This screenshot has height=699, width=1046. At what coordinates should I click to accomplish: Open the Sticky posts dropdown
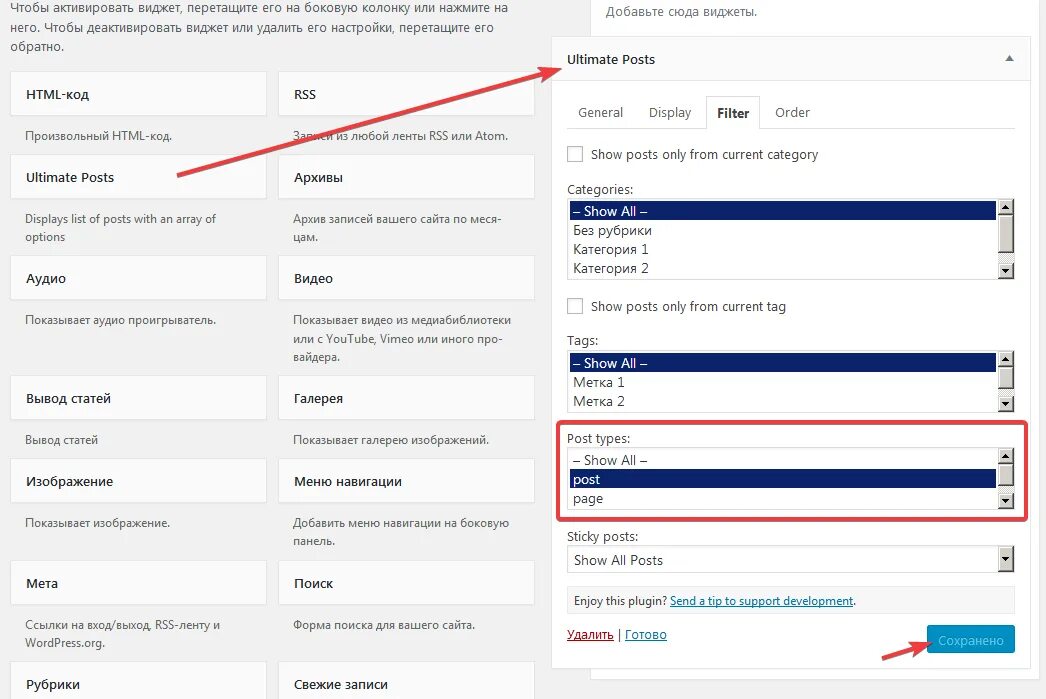[790, 560]
